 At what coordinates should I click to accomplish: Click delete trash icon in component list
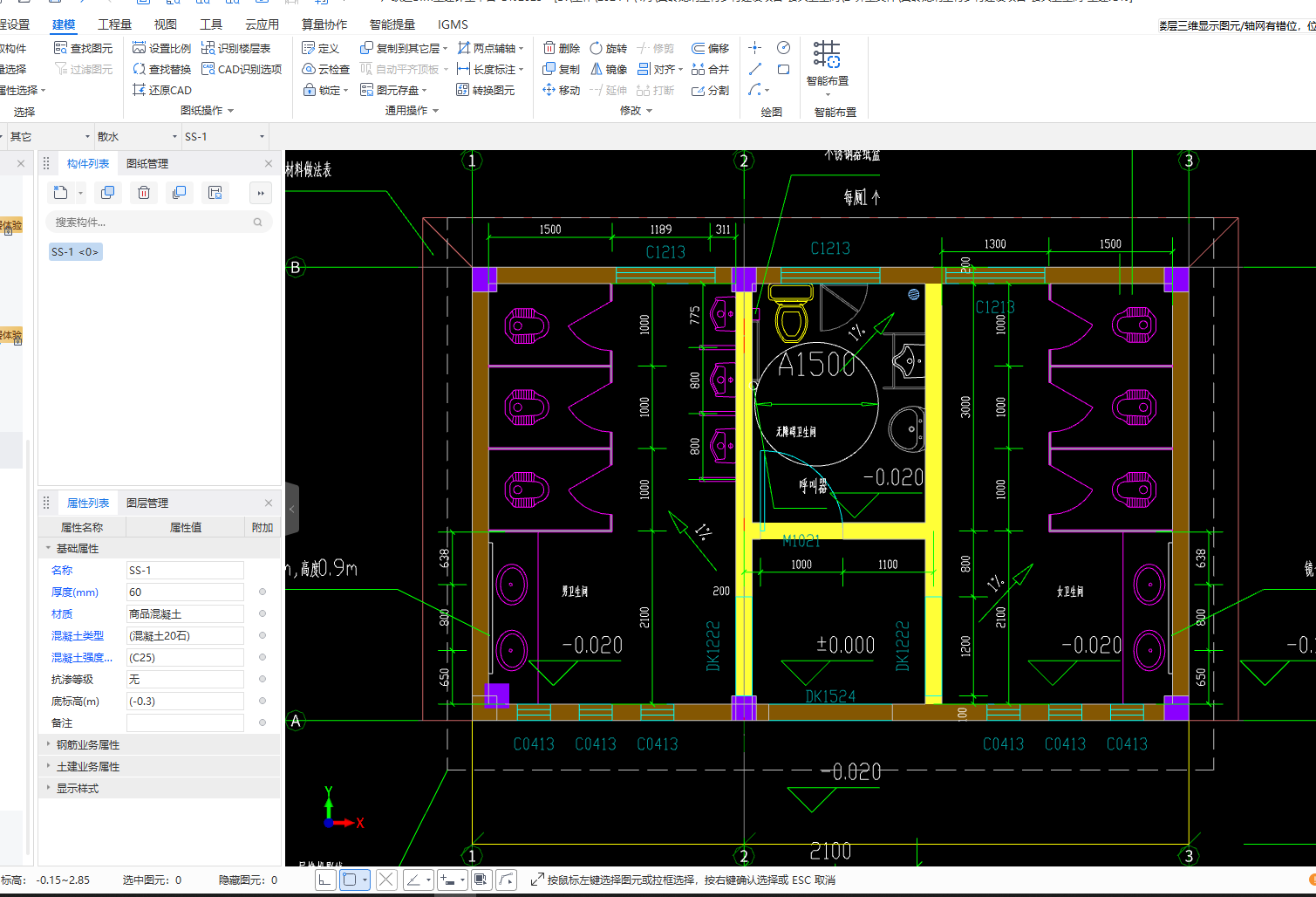pyautogui.click(x=144, y=193)
